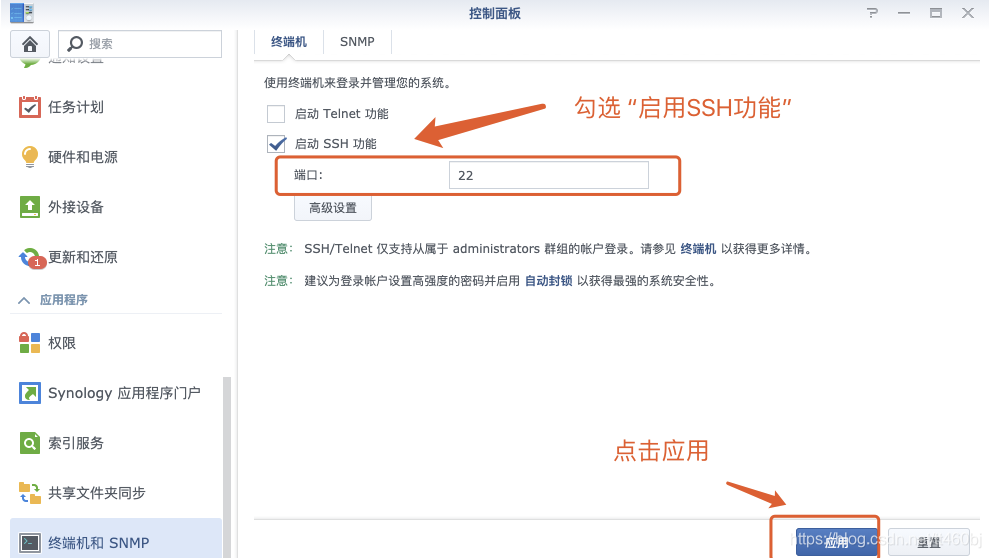
Task: Open Privileges colored squares icon
Action: pos(30,343)
